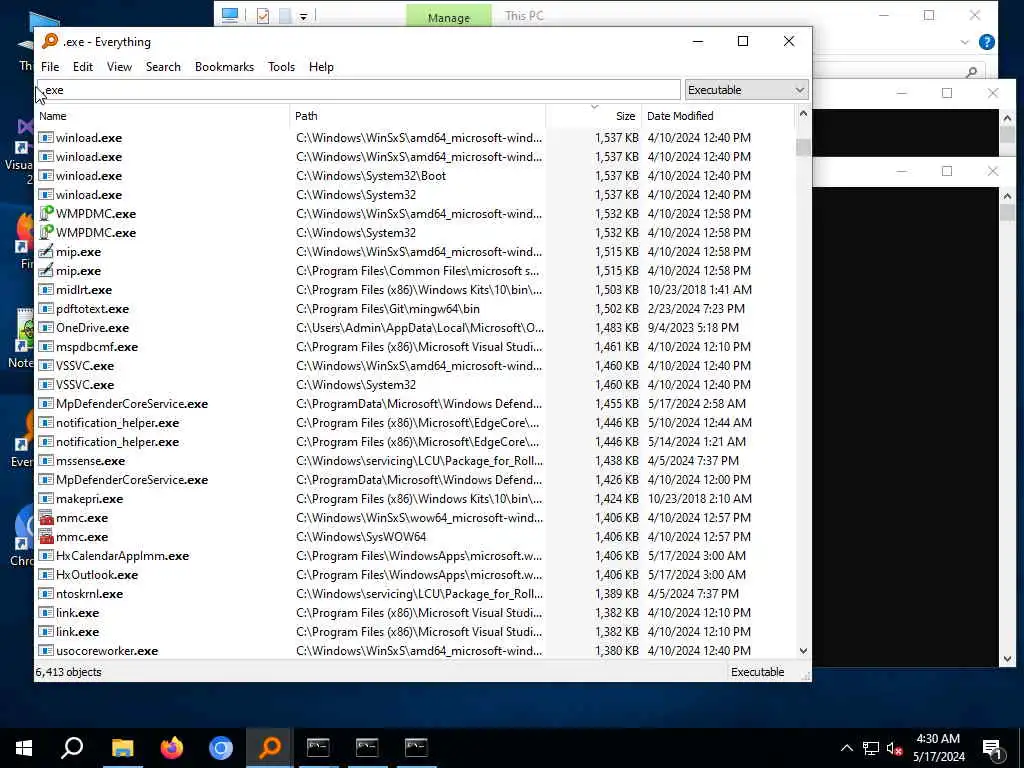Screen dimensions: 1024x768
Task: Select the winload.exe icon in System32\Boot row
Action: 46,176
